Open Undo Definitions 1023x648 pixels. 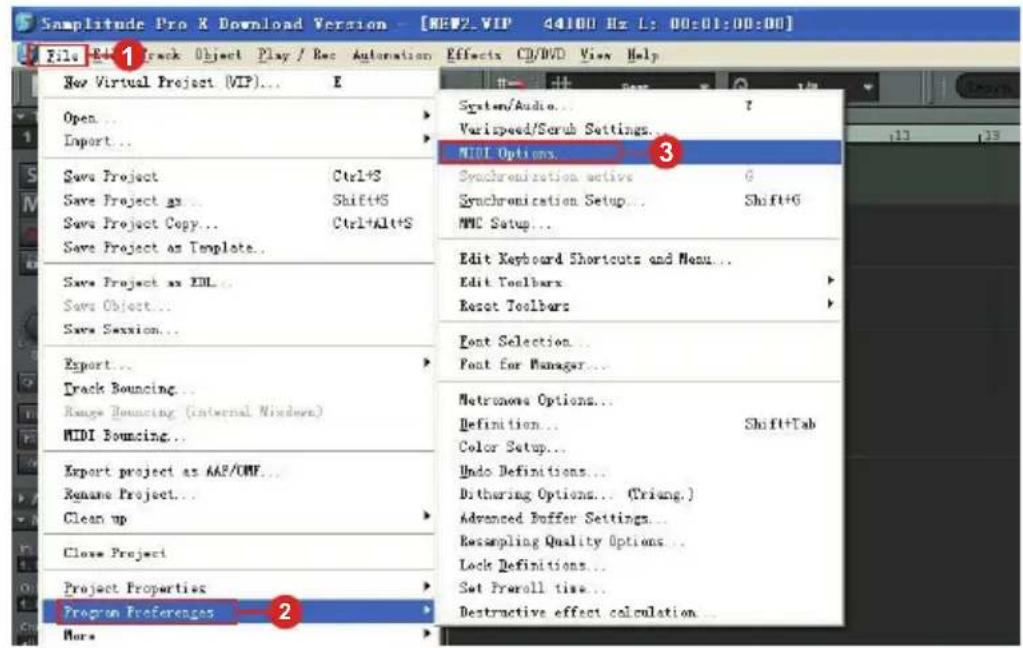641,471
